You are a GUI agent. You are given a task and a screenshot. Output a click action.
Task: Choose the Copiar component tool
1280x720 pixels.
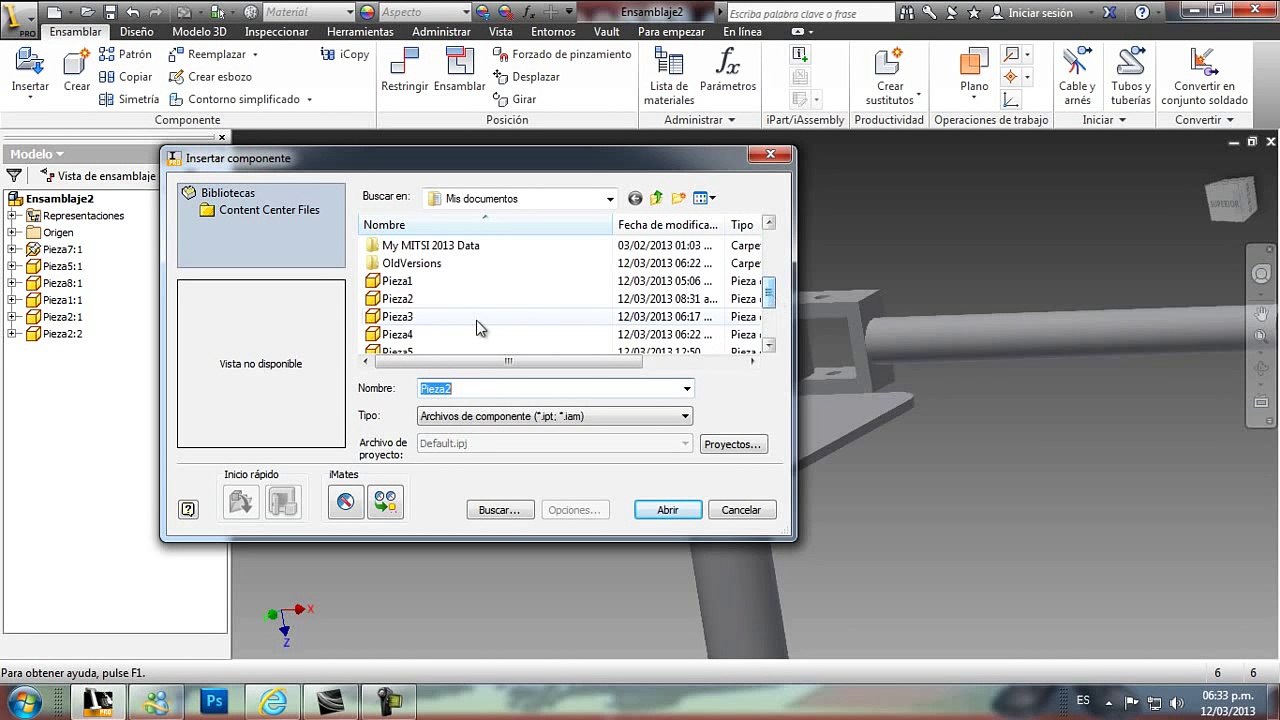126,77
